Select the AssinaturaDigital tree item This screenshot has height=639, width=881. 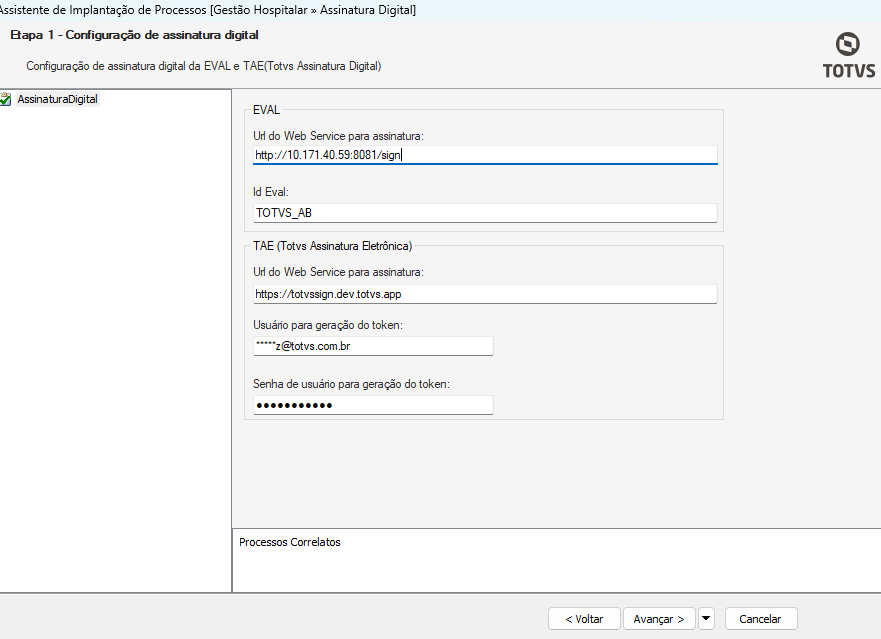click(x=57, y=100)
